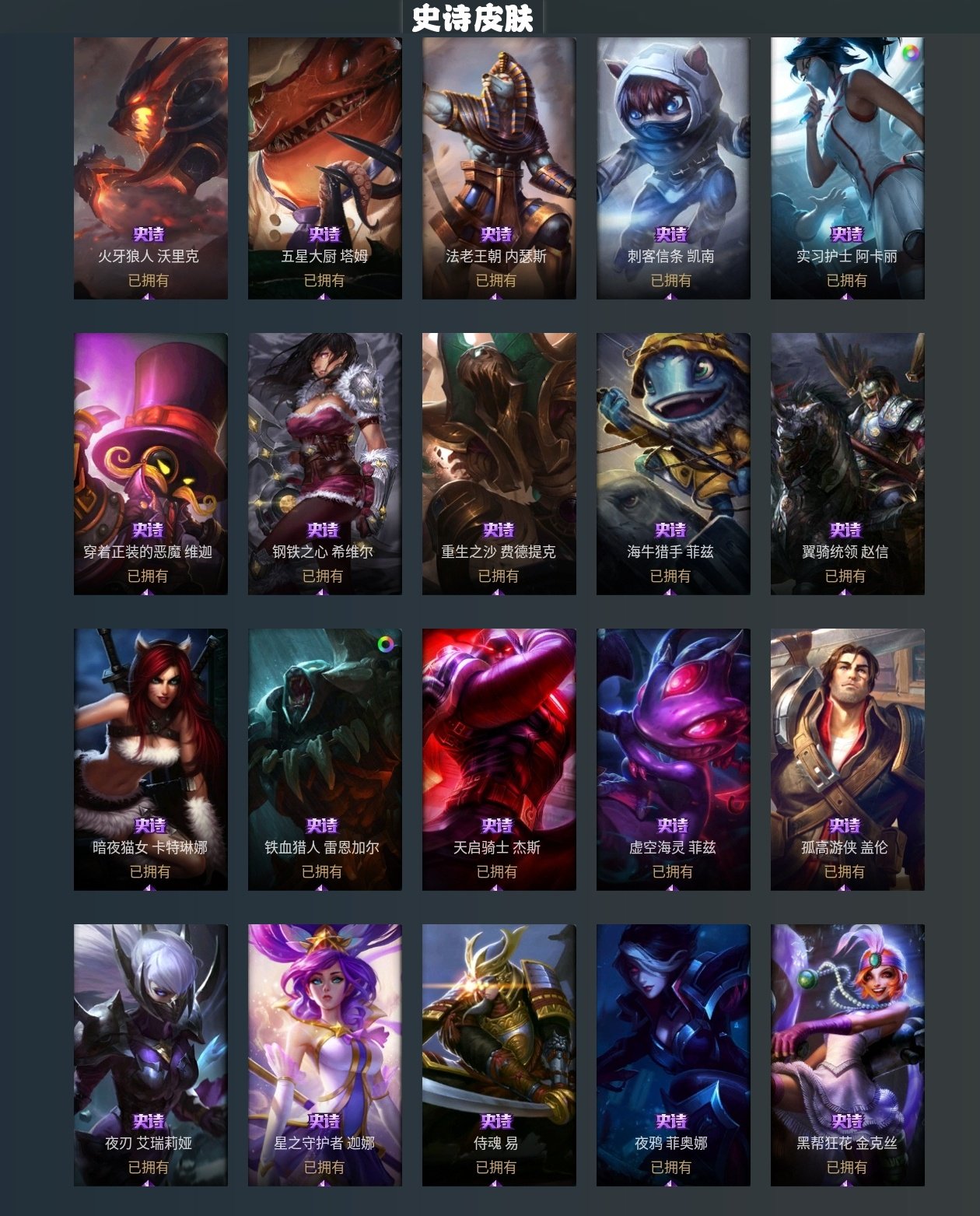
Task: Click 已拥有 status under 海牛猎手 菲兹
Action: coord(670,576)
